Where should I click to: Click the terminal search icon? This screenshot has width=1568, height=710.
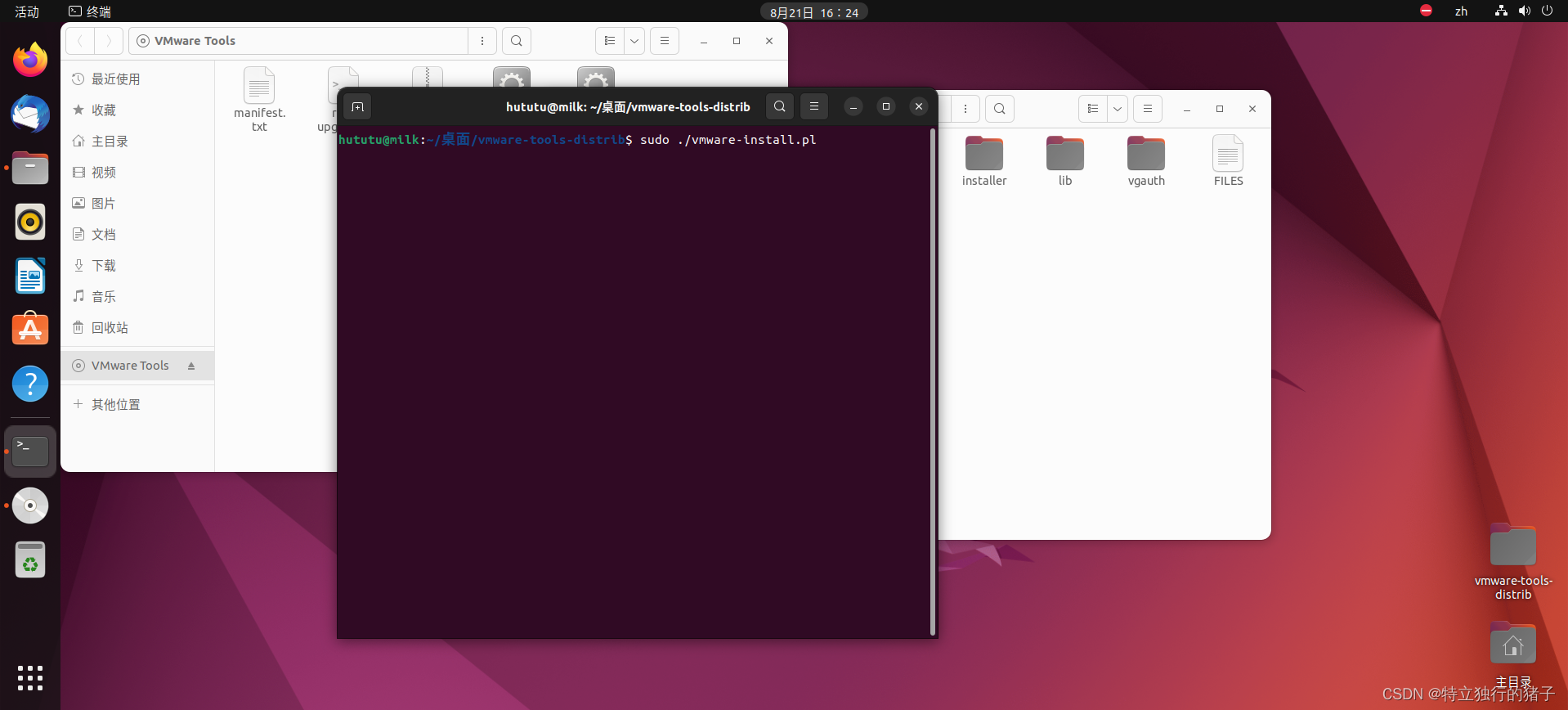click(780, 106)
